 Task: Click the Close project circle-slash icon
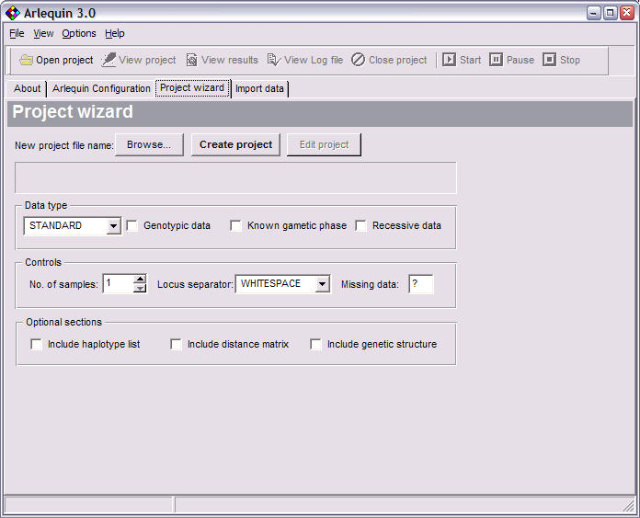click(358, 60)
